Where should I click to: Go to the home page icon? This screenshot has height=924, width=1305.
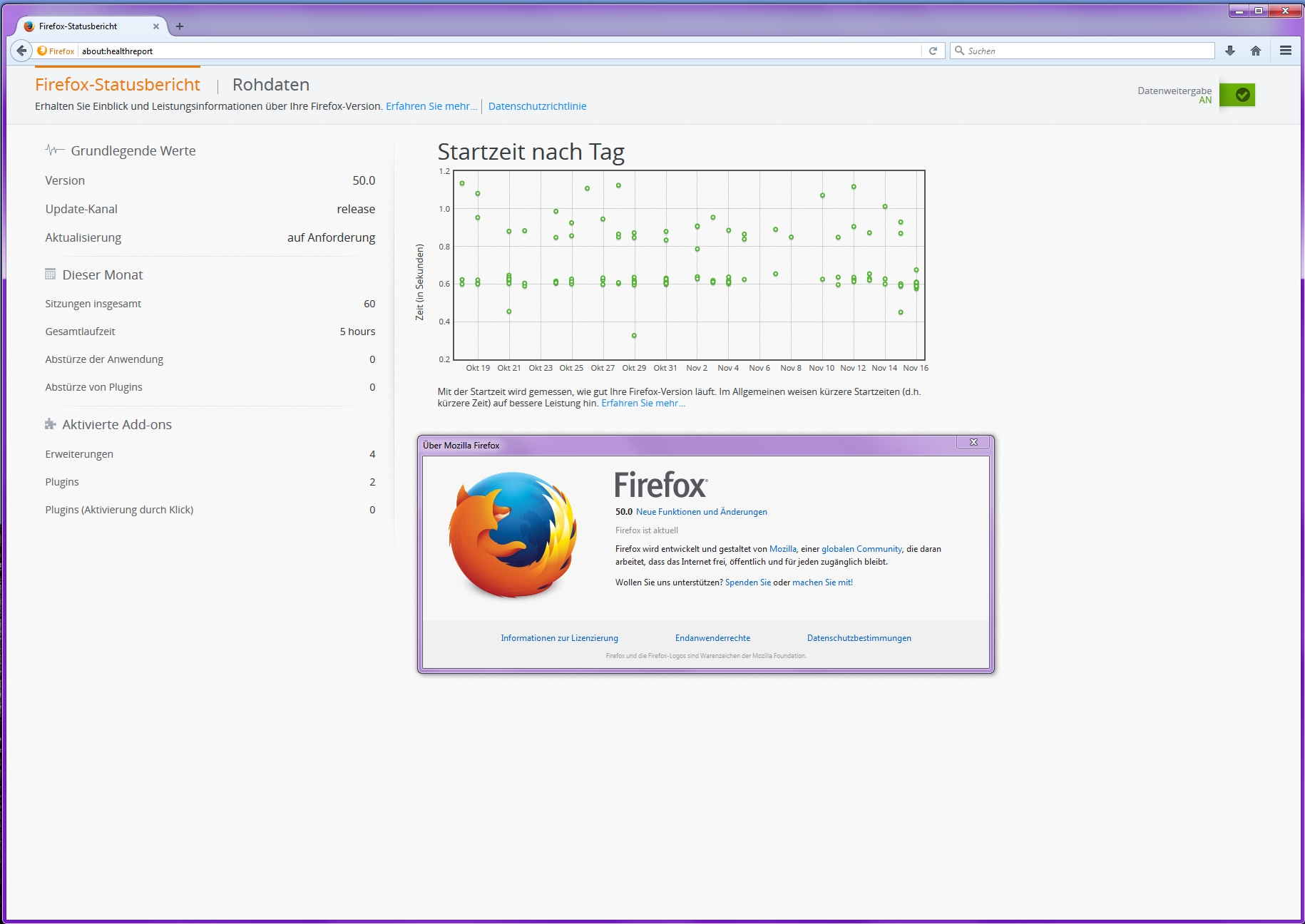click(1256, 51)
